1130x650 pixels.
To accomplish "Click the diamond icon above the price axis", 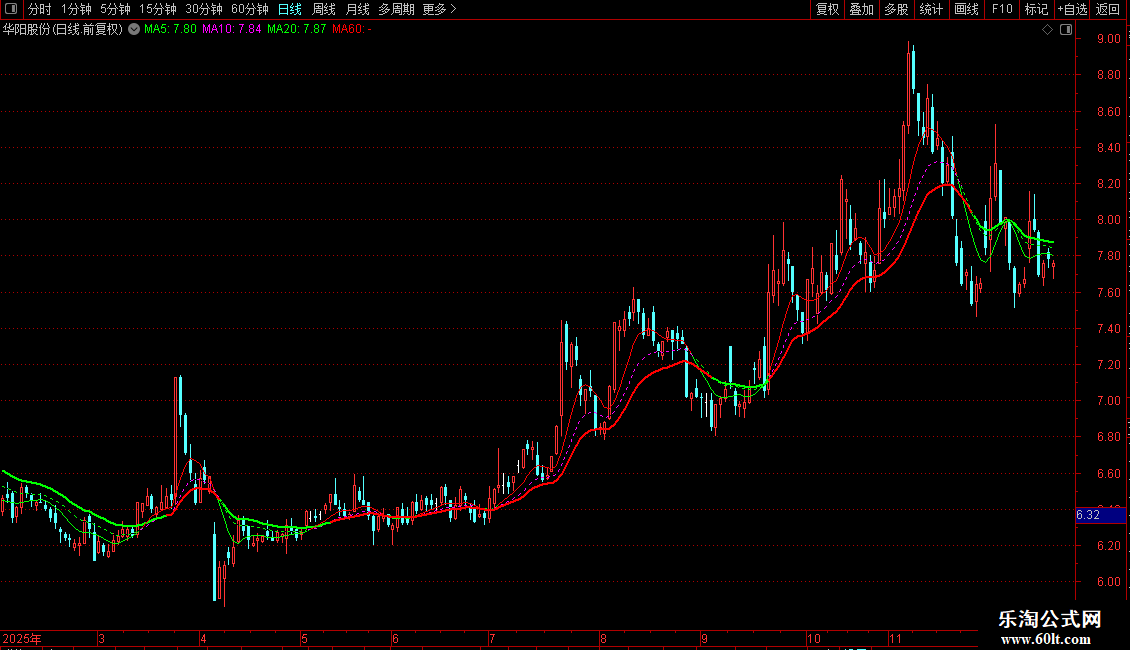I will coord(1048,30).
